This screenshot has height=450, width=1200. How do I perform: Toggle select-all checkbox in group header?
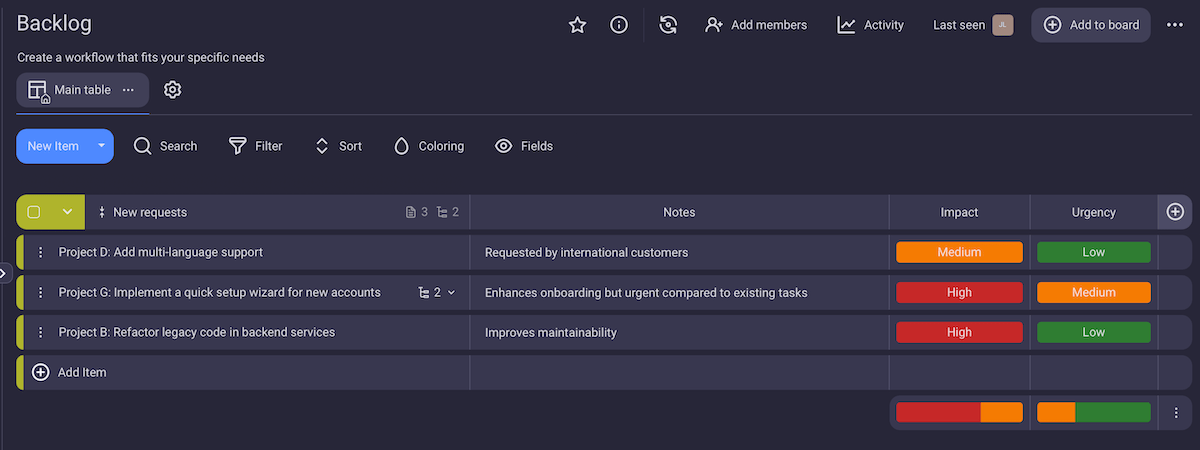click(x=34, y=212)
